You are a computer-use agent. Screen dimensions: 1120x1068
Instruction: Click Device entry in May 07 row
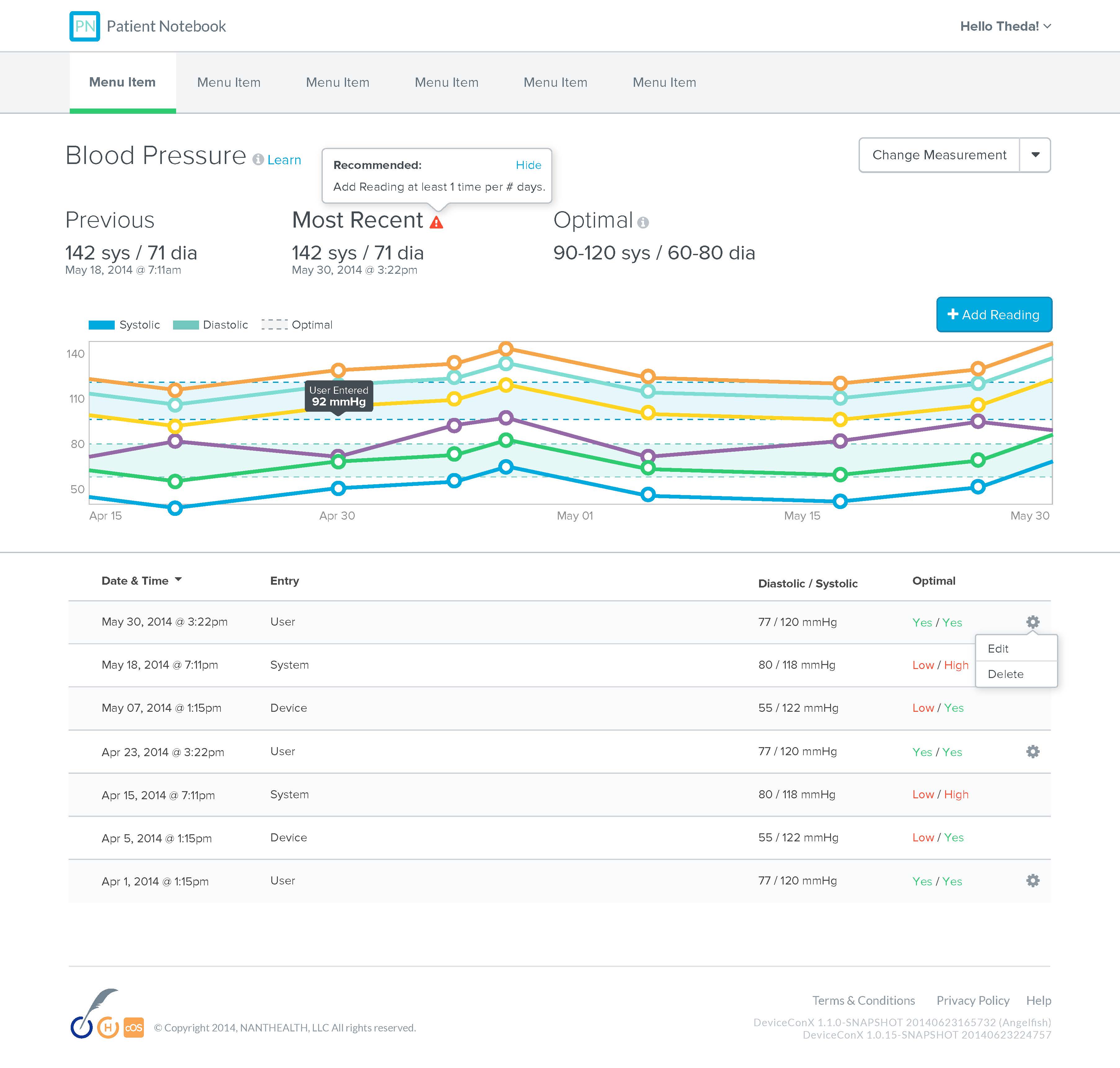(x=289, y=708)
